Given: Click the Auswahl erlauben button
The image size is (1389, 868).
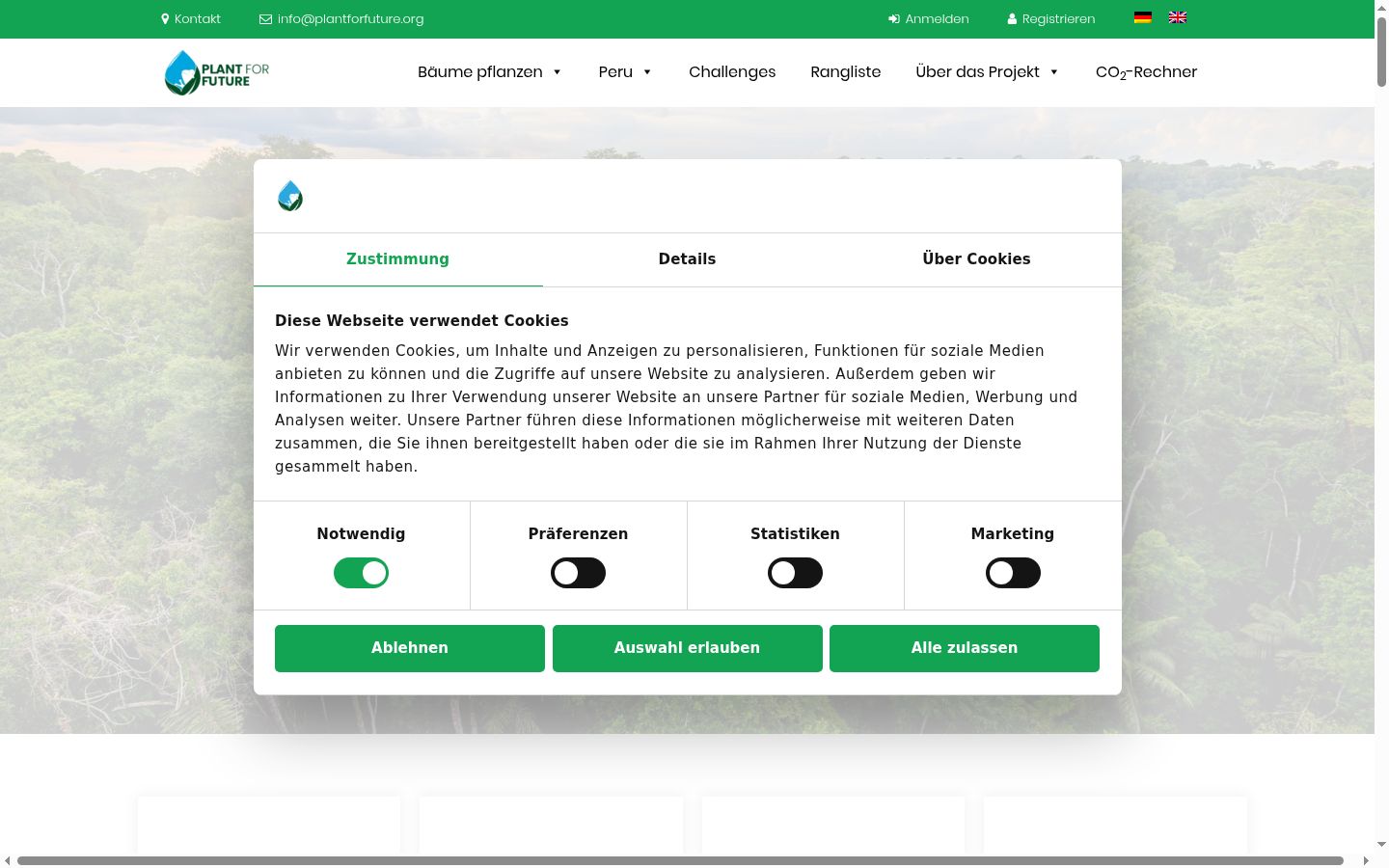Looking at the screenshot, I should (688, 648).
